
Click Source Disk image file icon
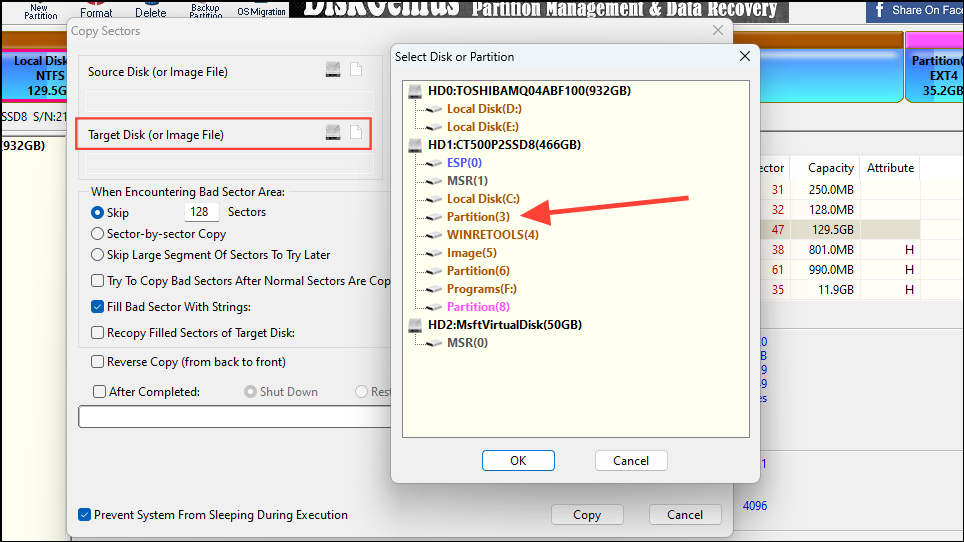coord(356,69)
